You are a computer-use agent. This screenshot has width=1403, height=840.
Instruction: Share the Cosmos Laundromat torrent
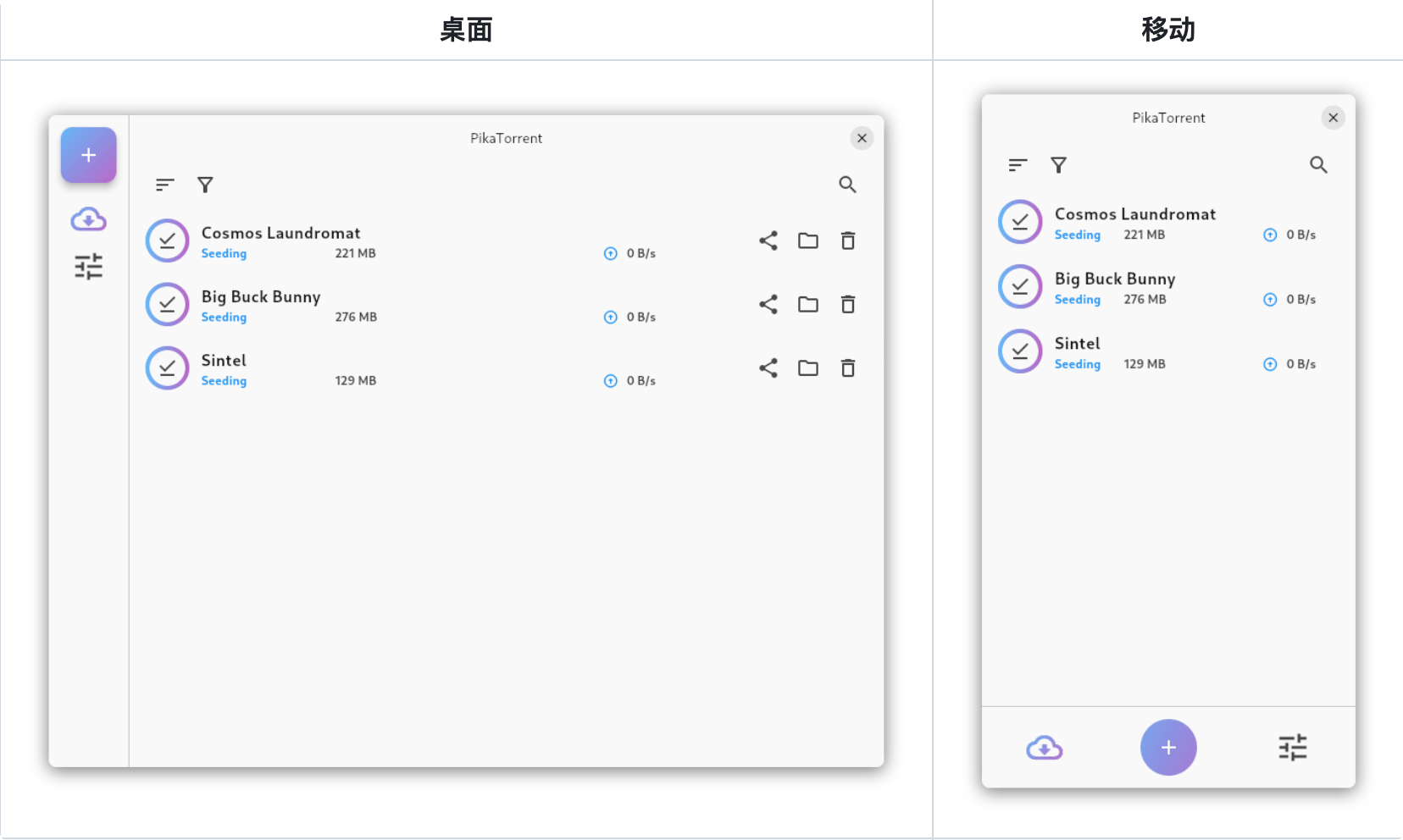tap(768, 240)
